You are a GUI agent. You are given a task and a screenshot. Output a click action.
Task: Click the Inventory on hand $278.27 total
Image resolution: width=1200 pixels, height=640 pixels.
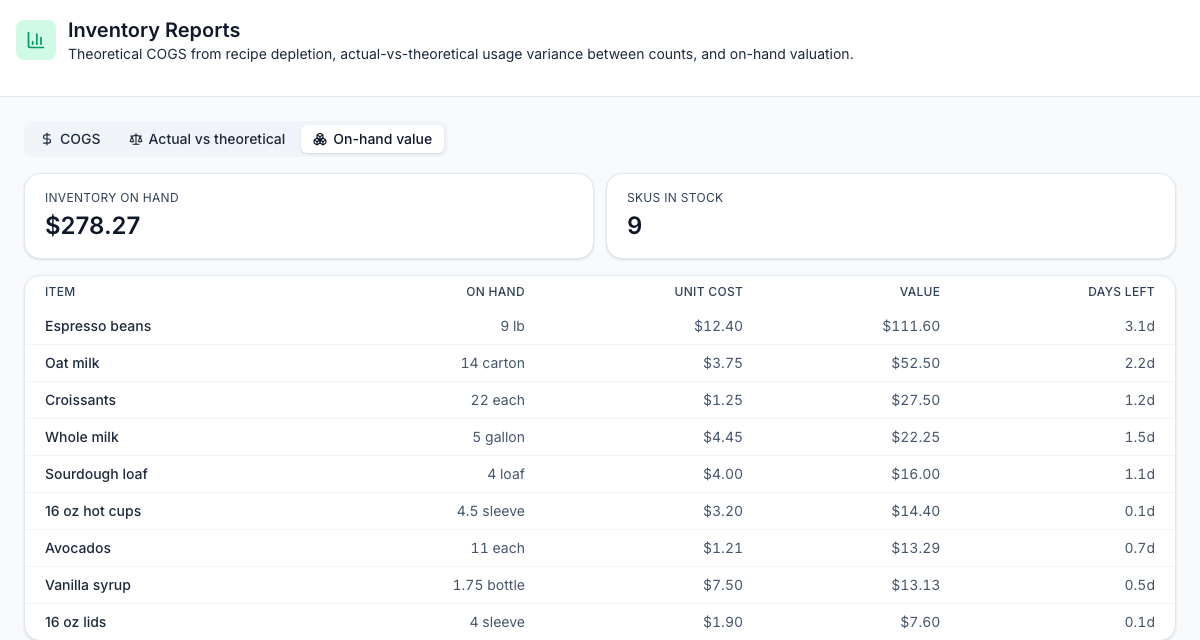pos(93,226)
